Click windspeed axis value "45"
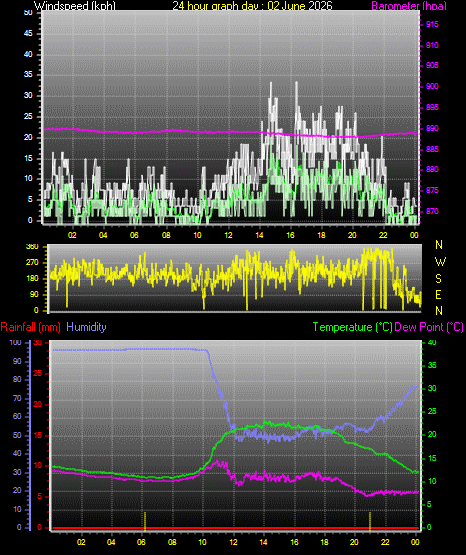Image resolution: width=466 pixels, height=555 pixels. 28,33
